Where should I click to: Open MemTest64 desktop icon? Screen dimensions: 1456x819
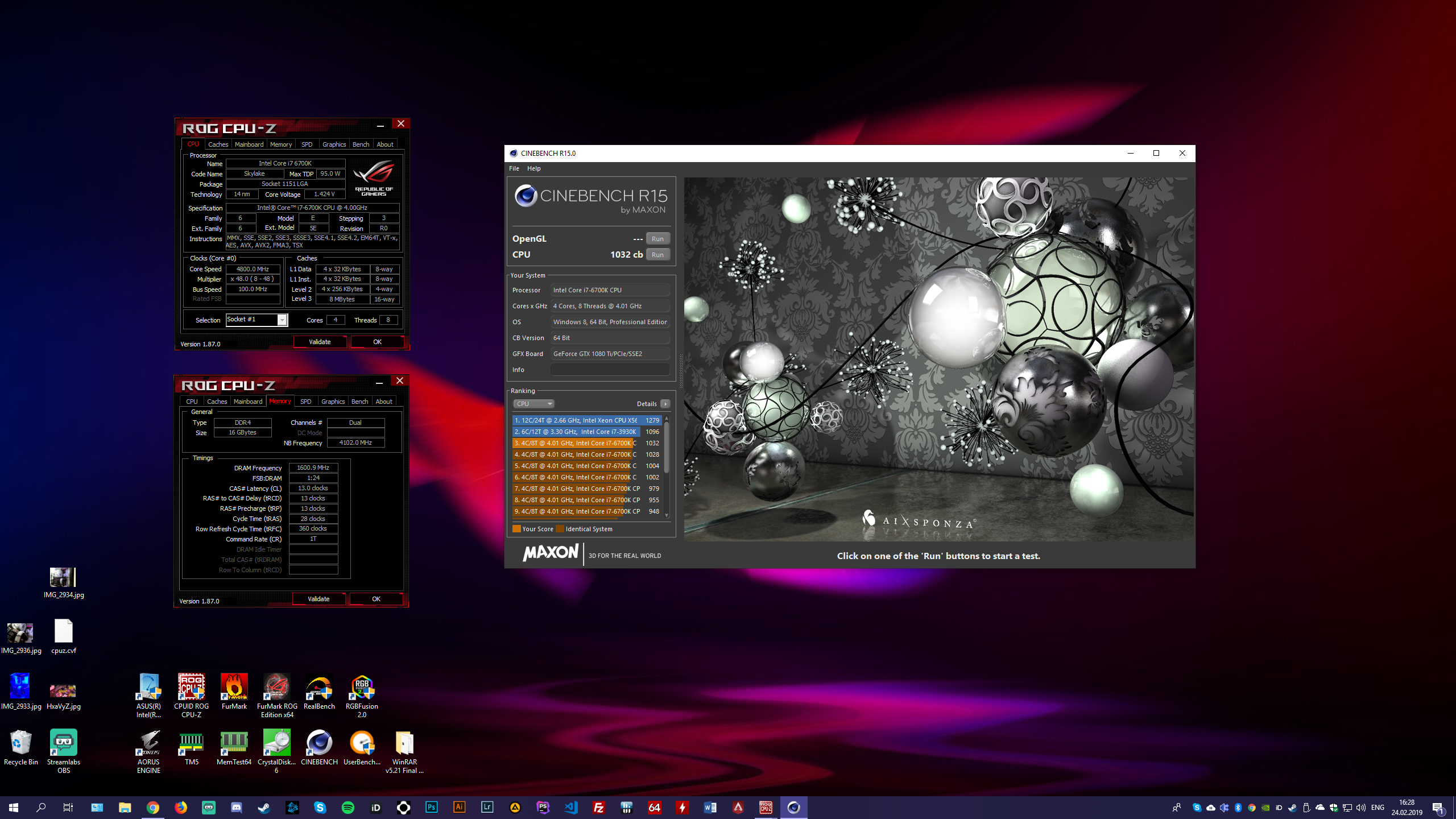coord(234,747)
